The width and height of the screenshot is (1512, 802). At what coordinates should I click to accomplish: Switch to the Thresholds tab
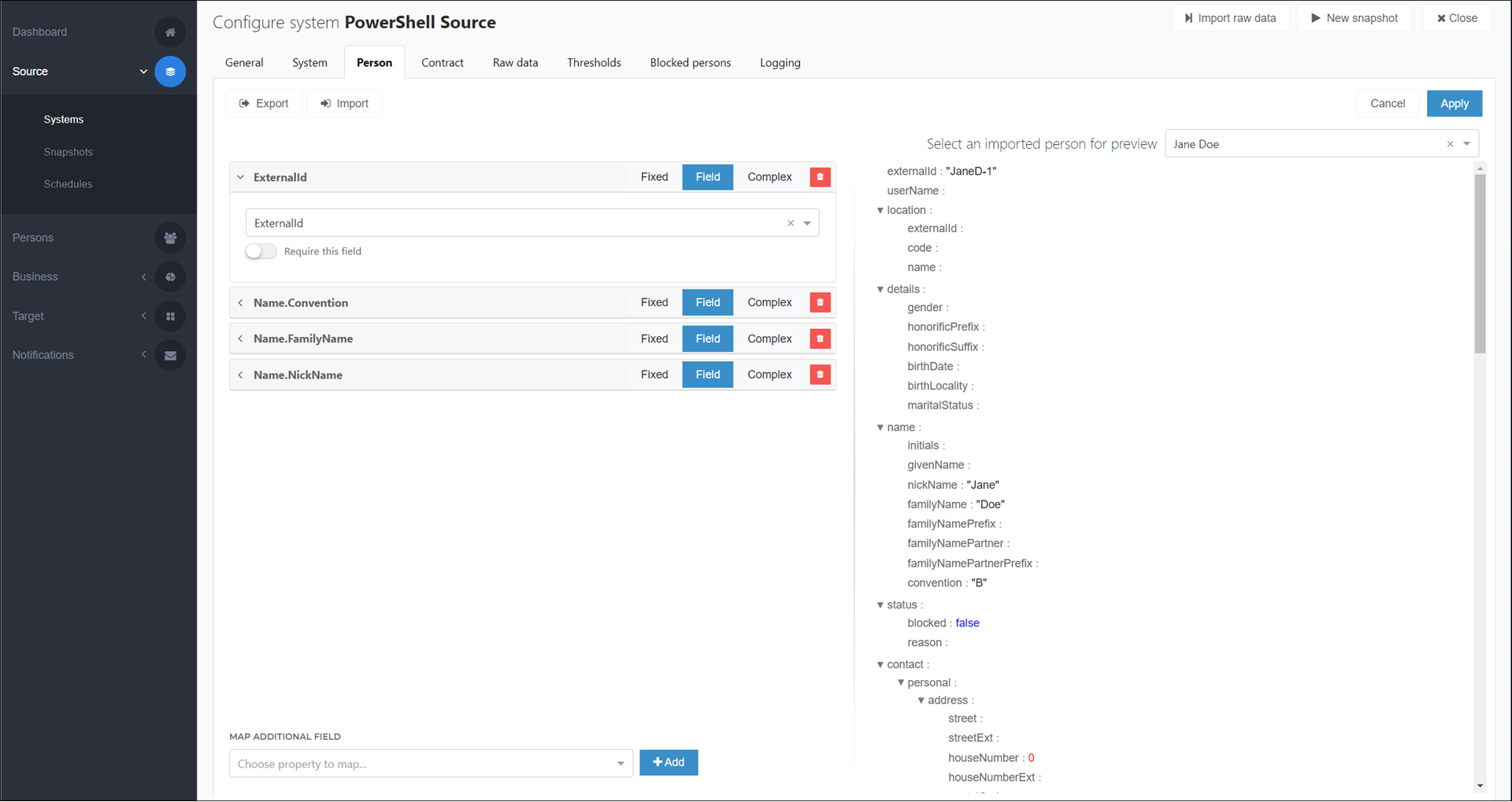point(594,63)
